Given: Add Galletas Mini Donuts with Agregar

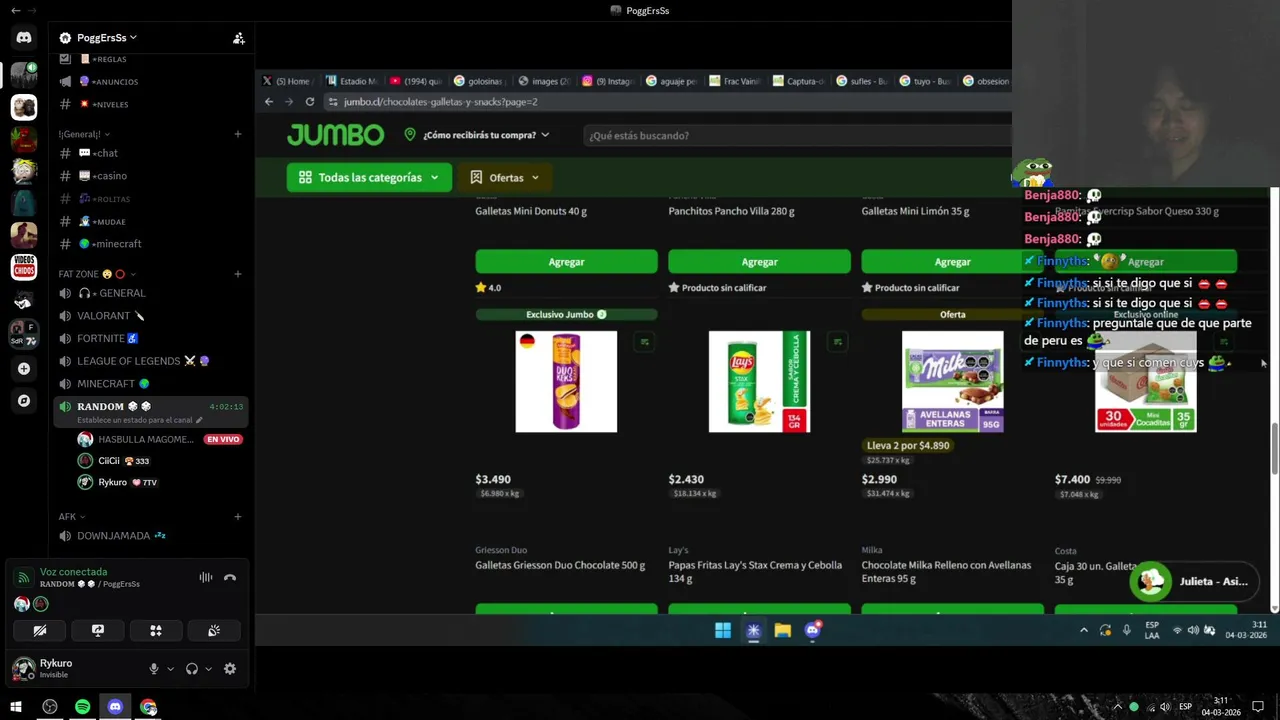Looking at the screenshot, I should coord(566,261).
